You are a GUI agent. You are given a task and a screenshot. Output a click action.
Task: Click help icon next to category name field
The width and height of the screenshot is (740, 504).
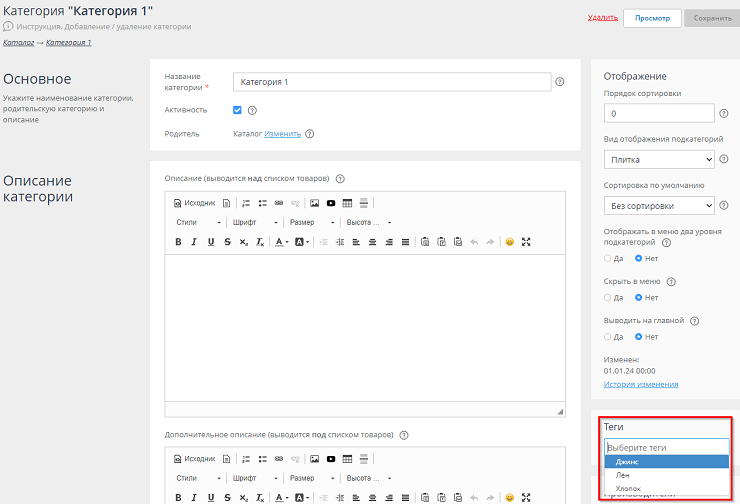tap(560, 82)
